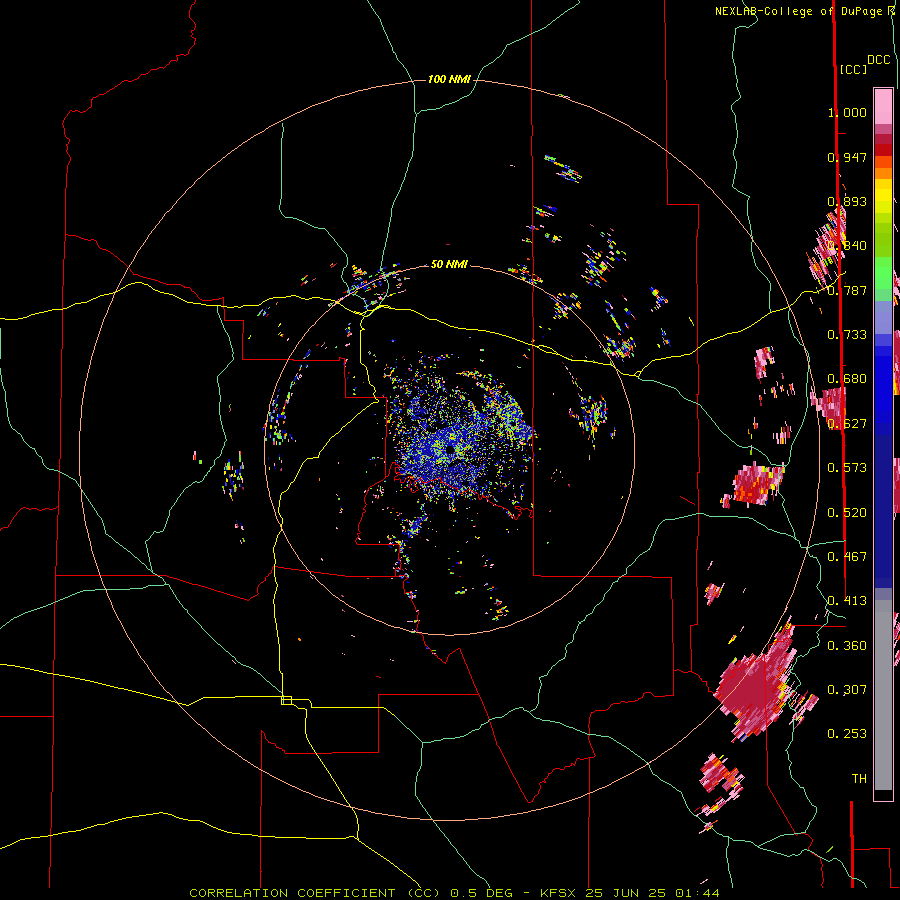Click the large crimson storm echo near the 100 NMI ring
The height and width of the screenshot is (900, 900).
754,687
